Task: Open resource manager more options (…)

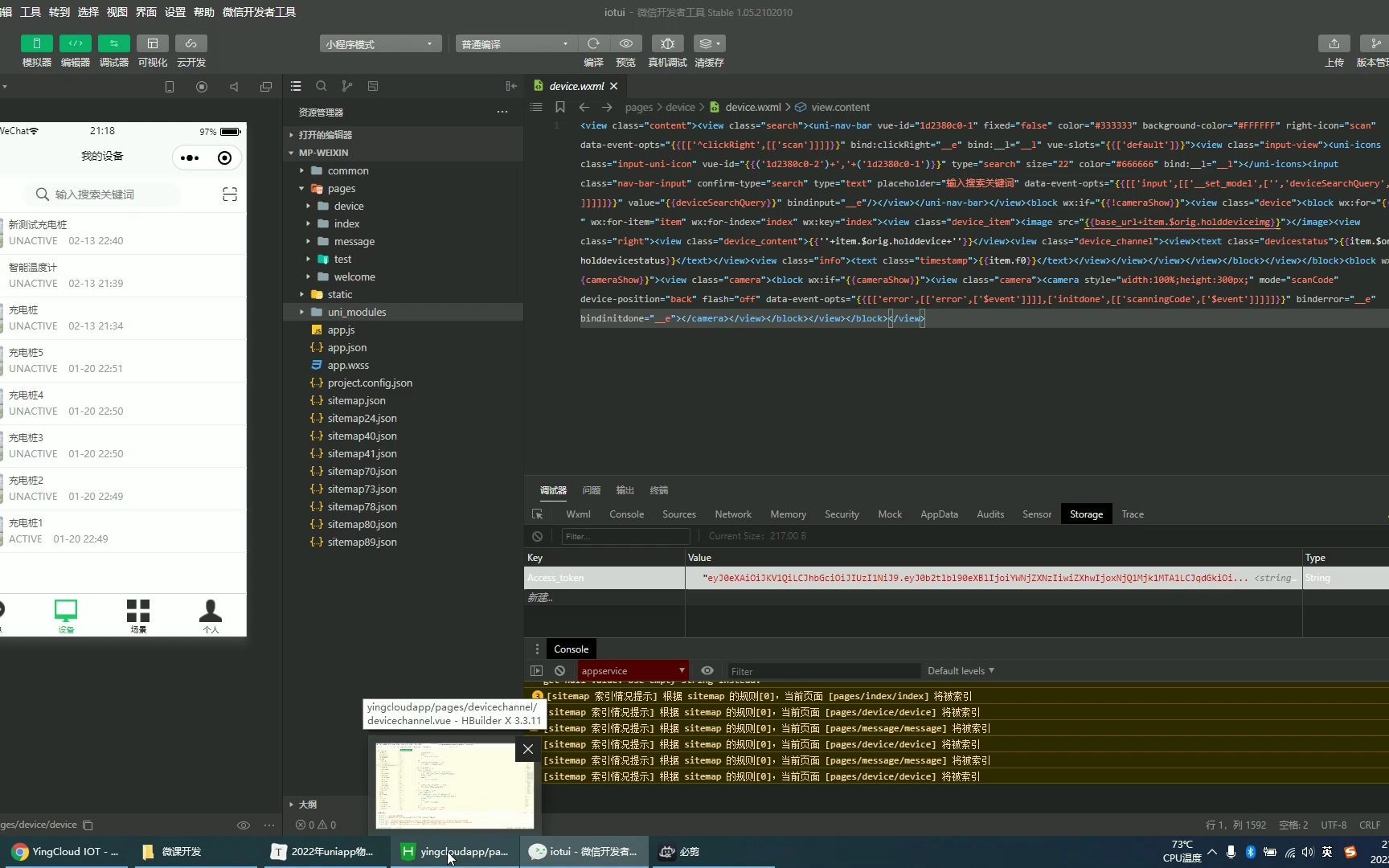Action: [502, 112]
